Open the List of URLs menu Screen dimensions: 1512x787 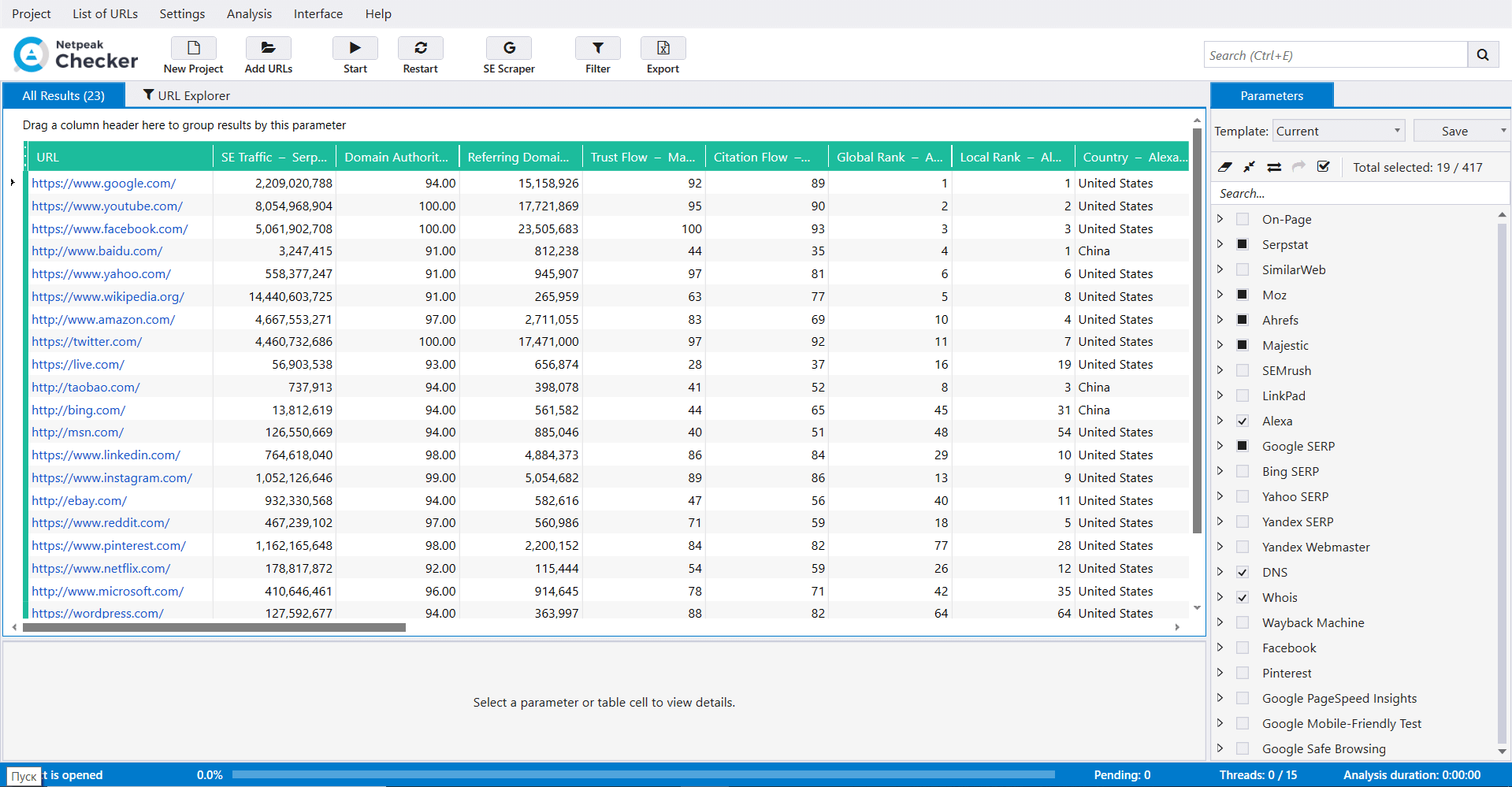(x=105, y=13)
